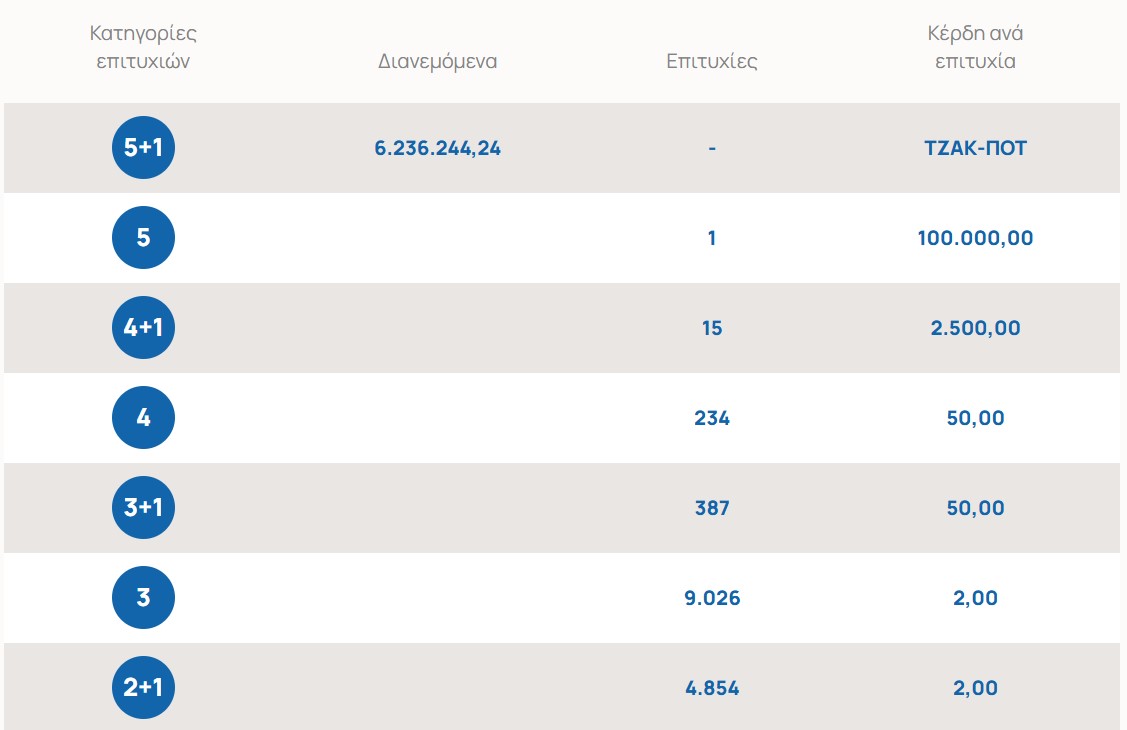Click the 4.854 winners count
The width and height of the screenshot is (1127, 730).
(x=712, y=688)
